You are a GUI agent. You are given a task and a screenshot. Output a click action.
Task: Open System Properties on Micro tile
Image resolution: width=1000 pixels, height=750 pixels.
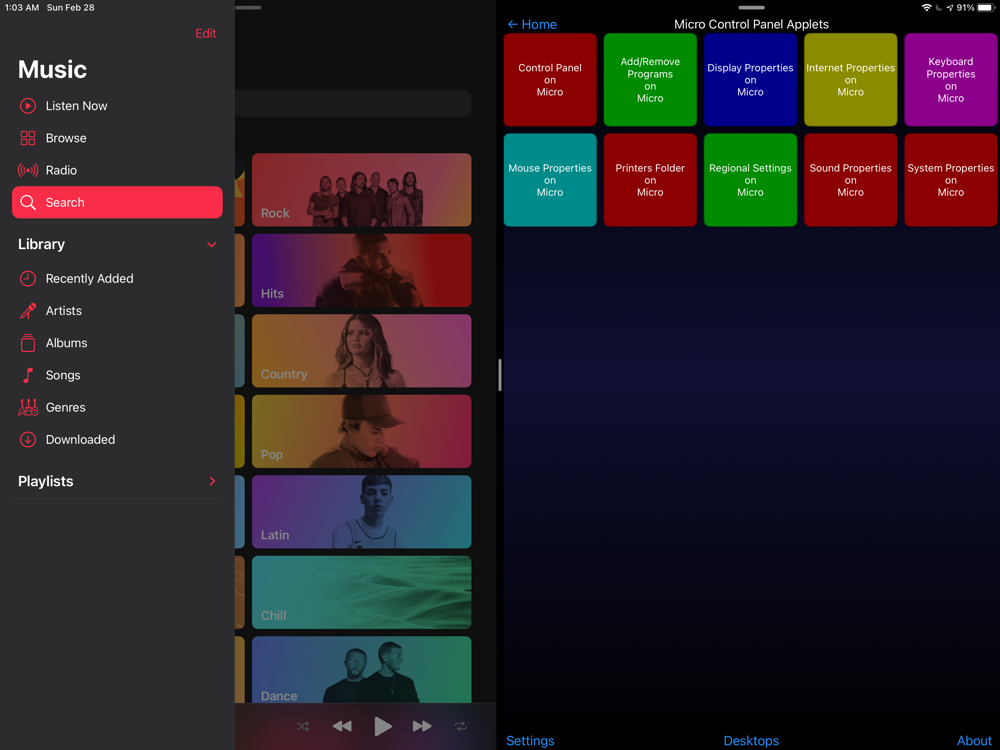pyautogui.click(x=950, y=180)
